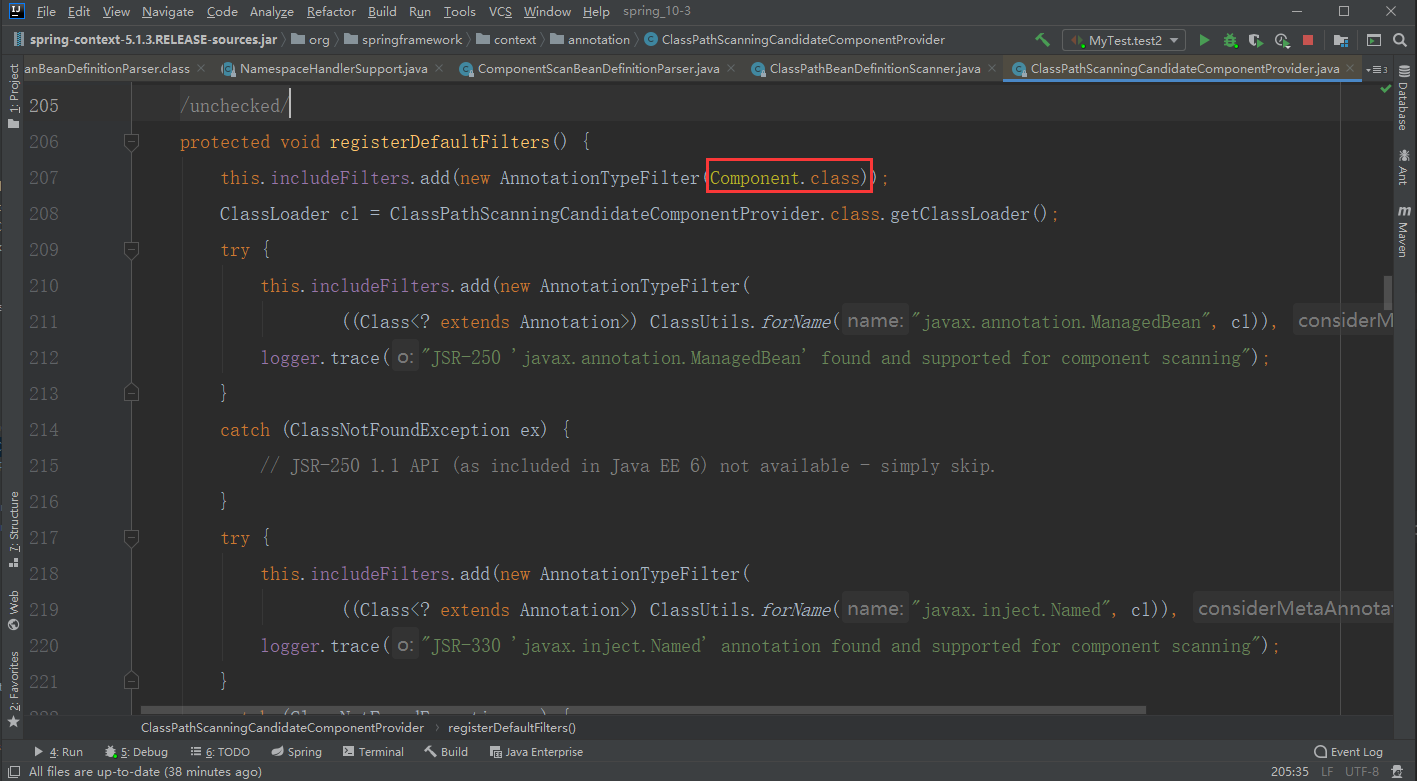
Task: Open the File menu
Action: [x=46, y=12]
